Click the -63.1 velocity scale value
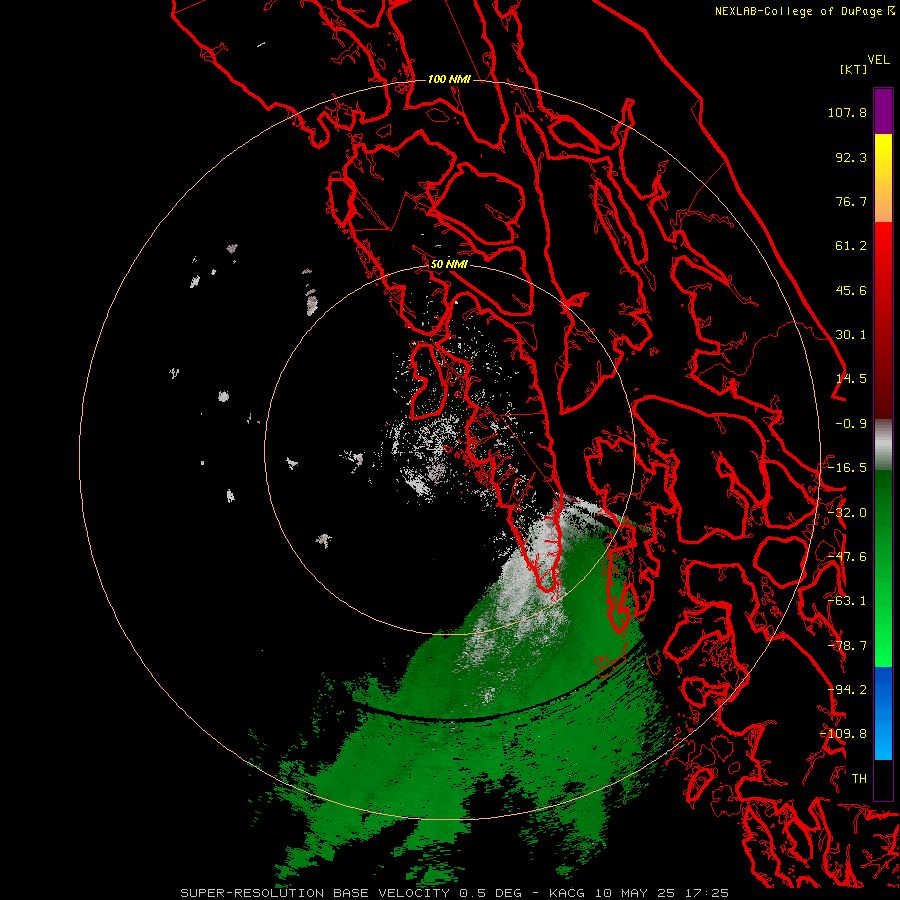This screenshot has height=900, width=900. tap(847, 601)
